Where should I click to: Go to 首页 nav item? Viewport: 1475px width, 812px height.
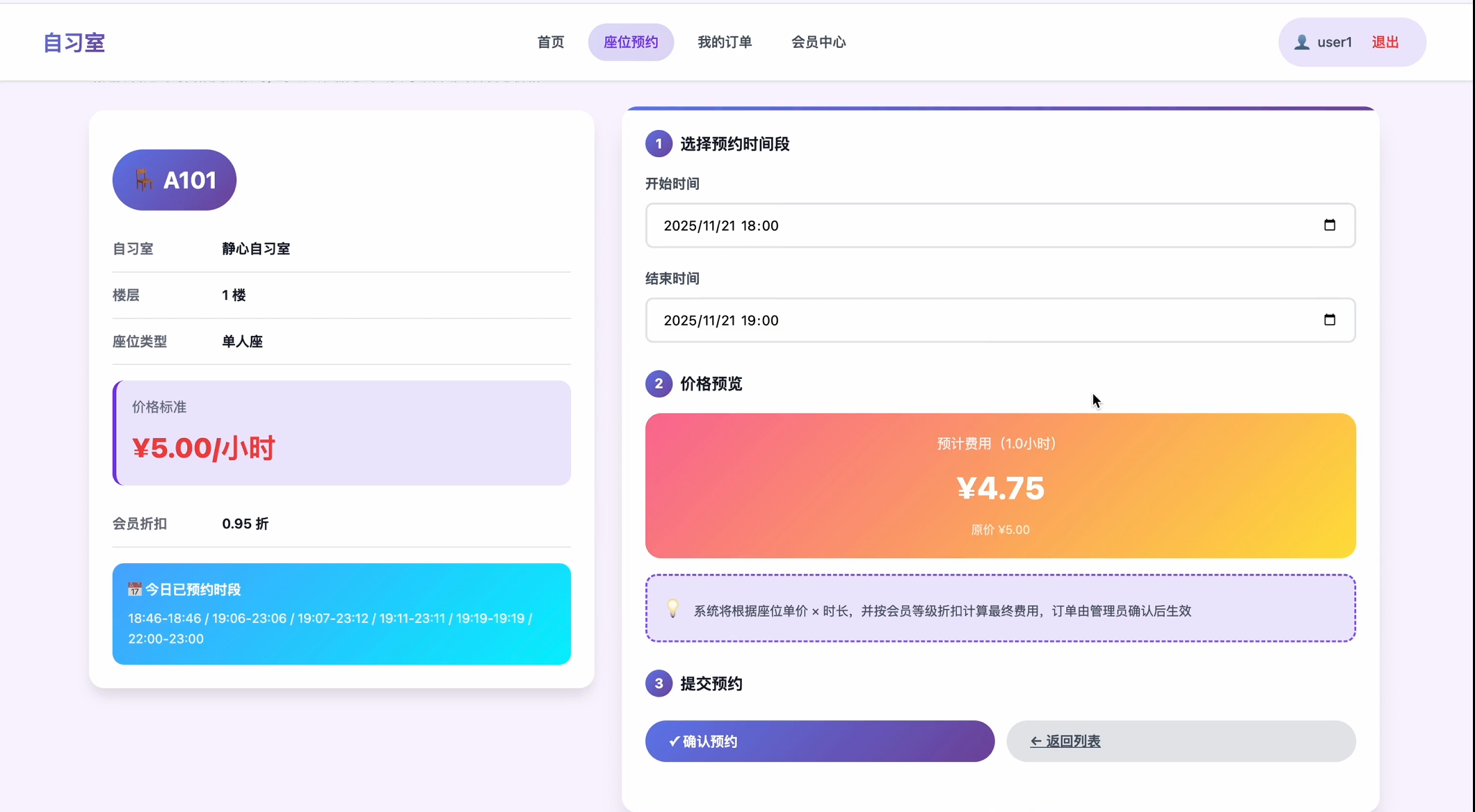550,42
